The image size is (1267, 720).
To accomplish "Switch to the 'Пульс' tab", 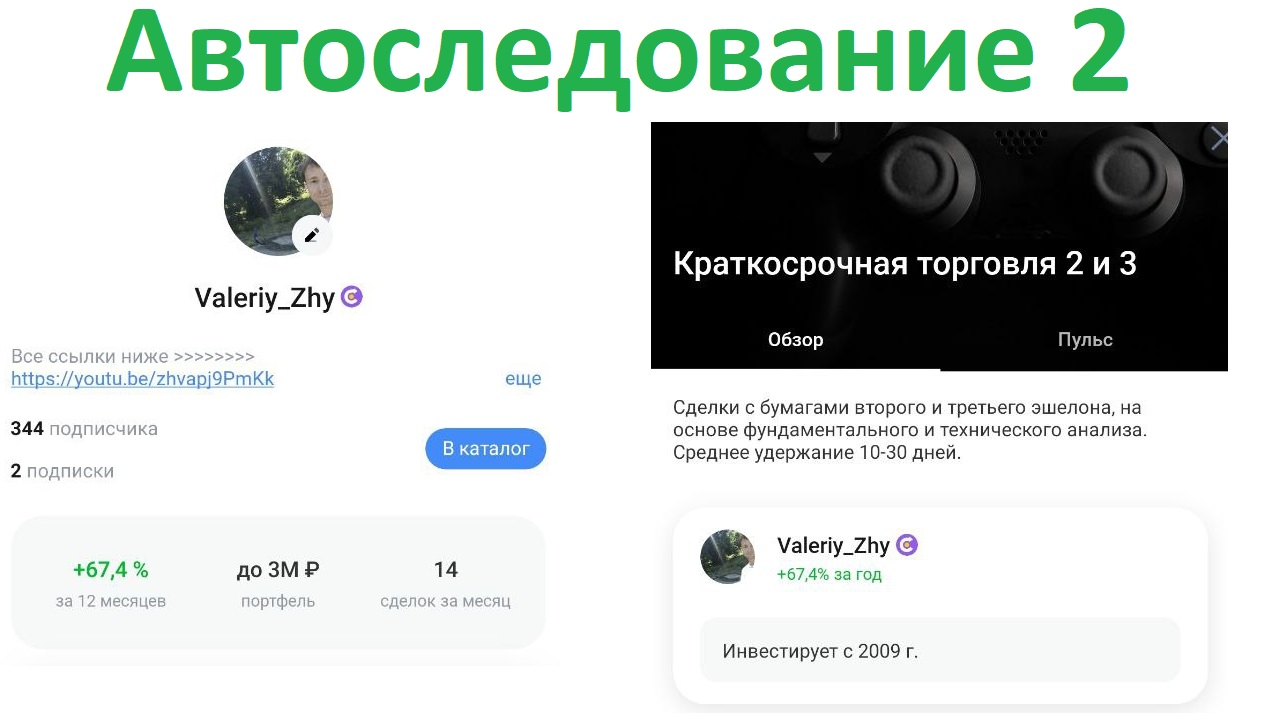I will pos(1085,340).
